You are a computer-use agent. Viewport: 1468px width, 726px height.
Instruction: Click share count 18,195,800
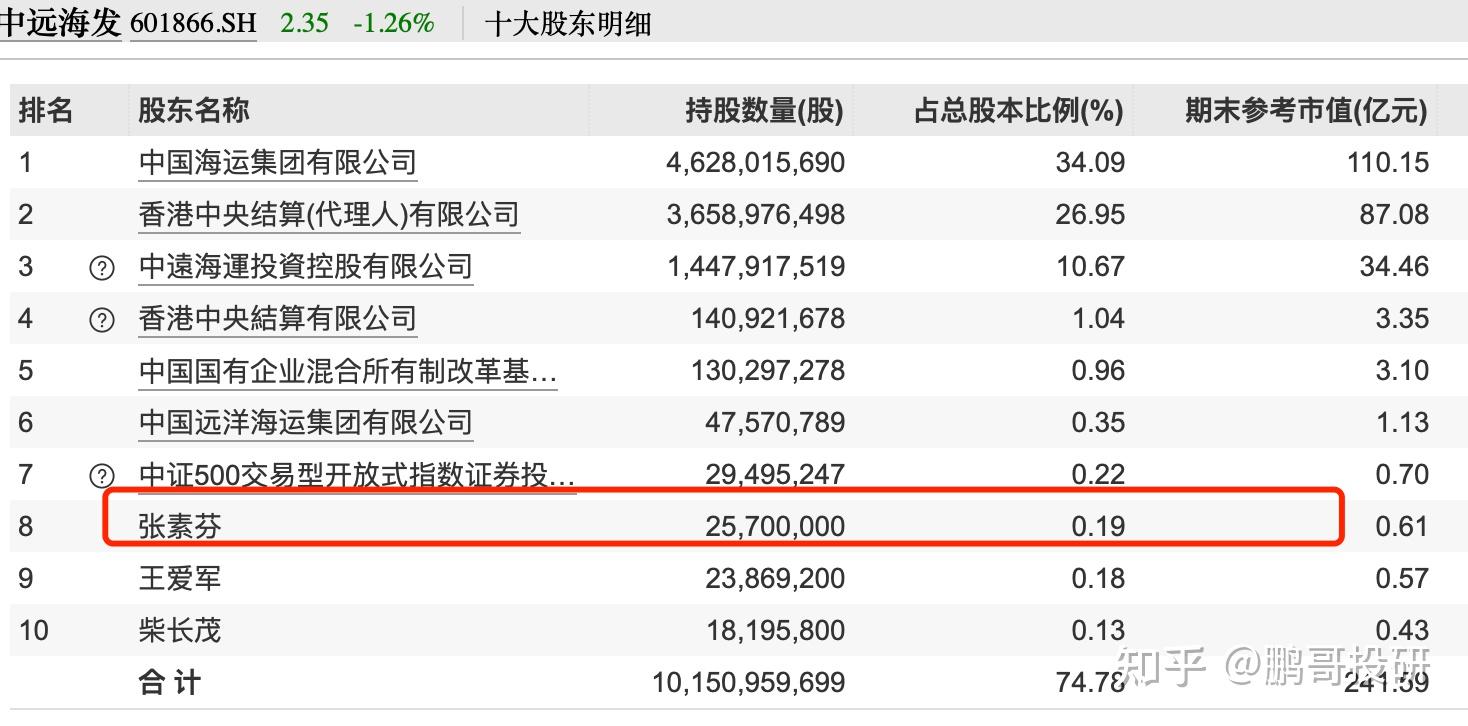click(775, 631)
